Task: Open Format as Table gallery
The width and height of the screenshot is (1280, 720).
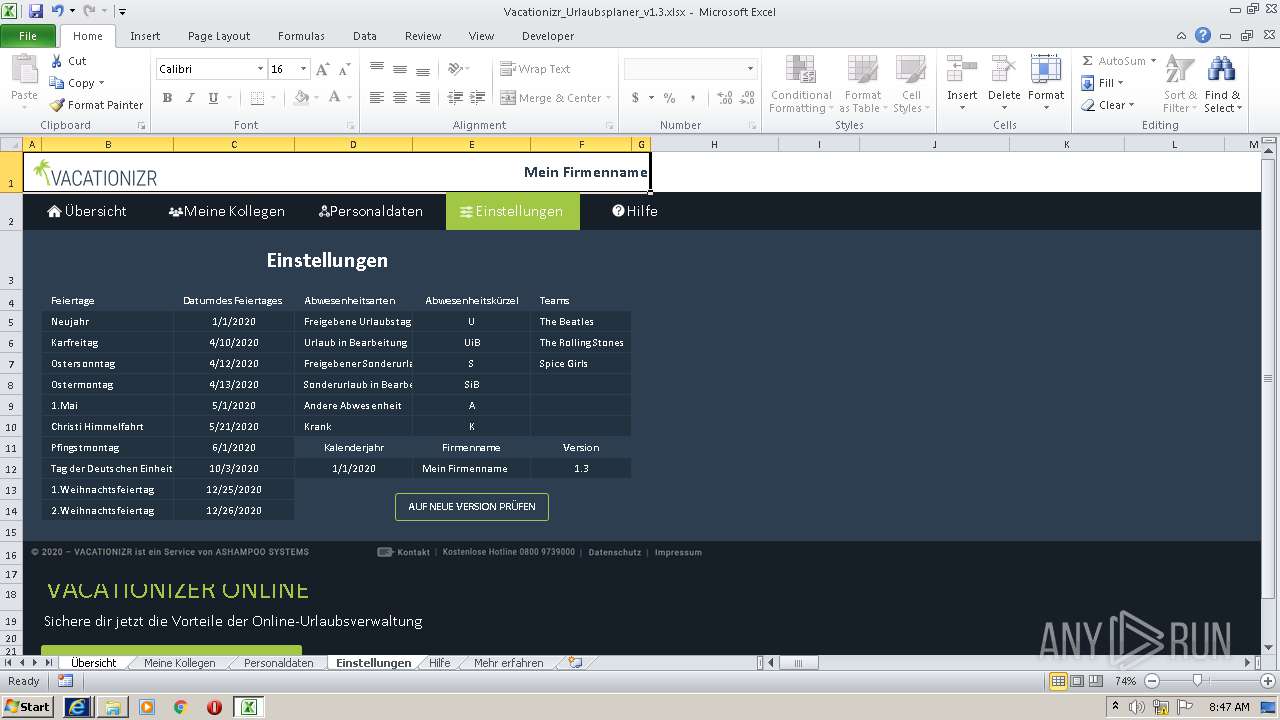Action: (861, 84)
